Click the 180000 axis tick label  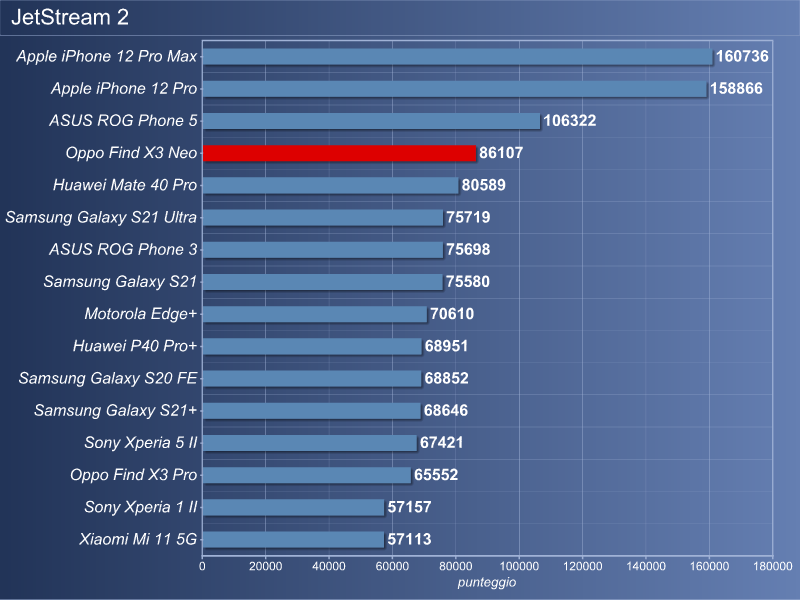point(772,566)
